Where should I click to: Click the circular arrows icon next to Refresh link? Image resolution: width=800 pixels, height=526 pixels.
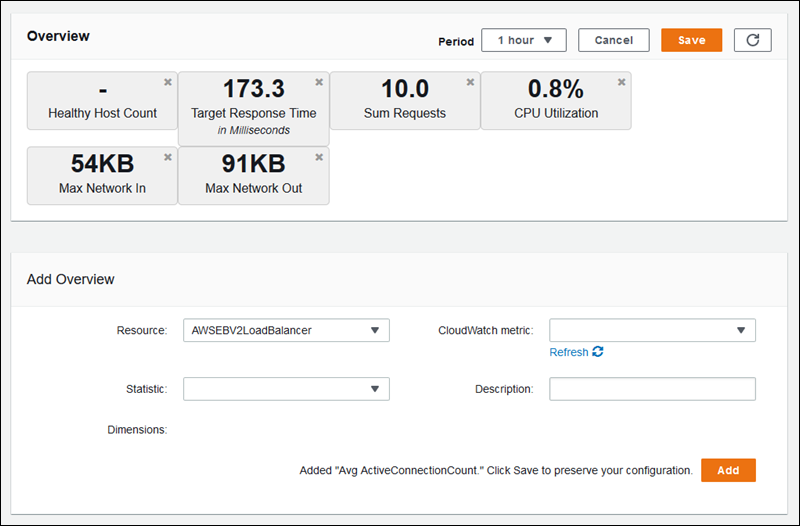pyautogui.click(x=598, y=352)
